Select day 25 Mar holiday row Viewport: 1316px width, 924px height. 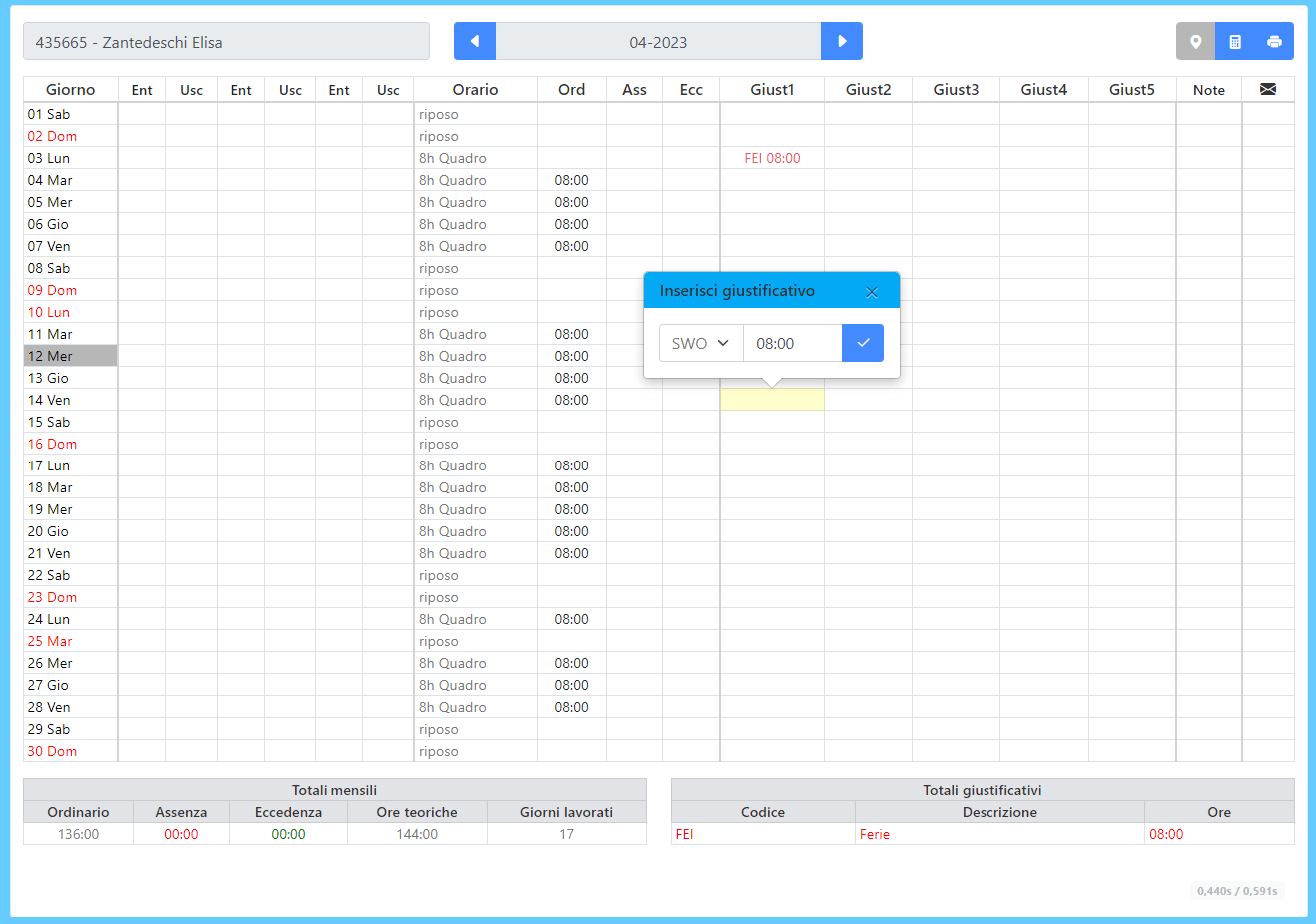[x=70, y=641]
